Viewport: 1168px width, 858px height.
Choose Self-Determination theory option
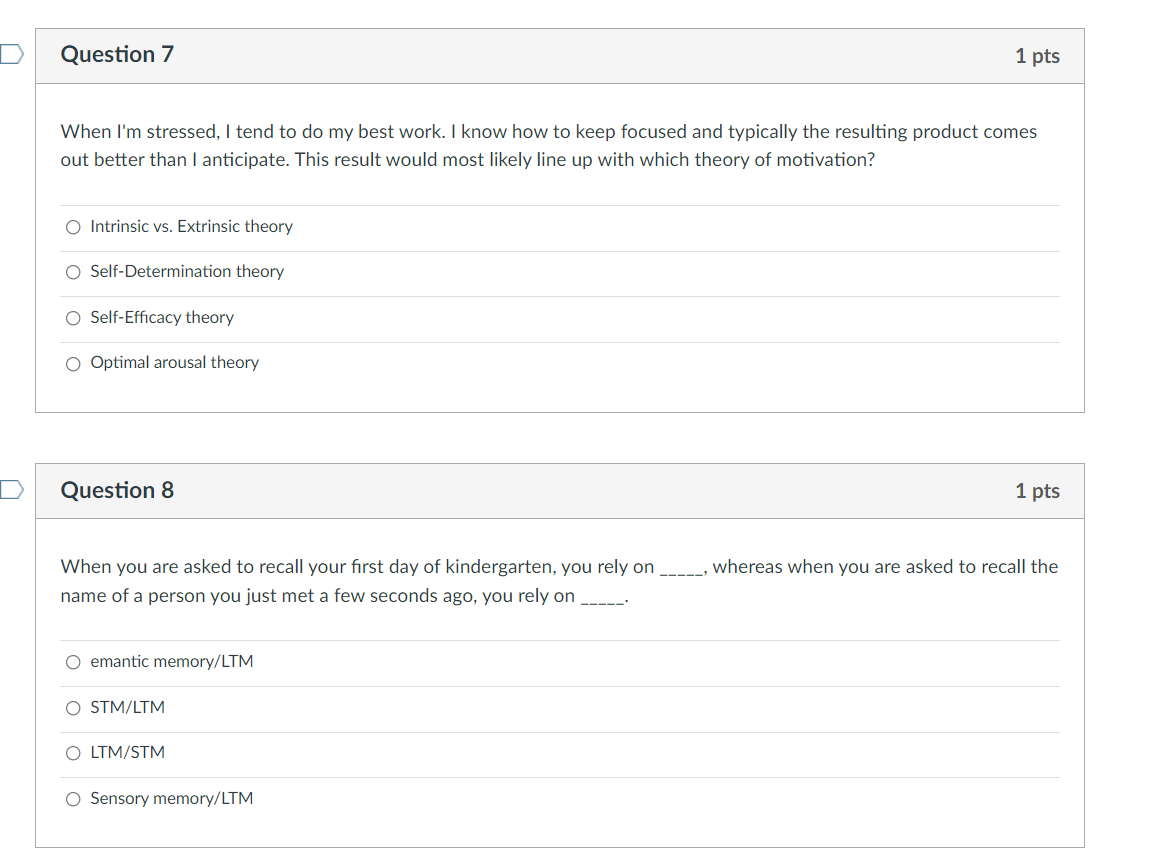coord(73,273)
